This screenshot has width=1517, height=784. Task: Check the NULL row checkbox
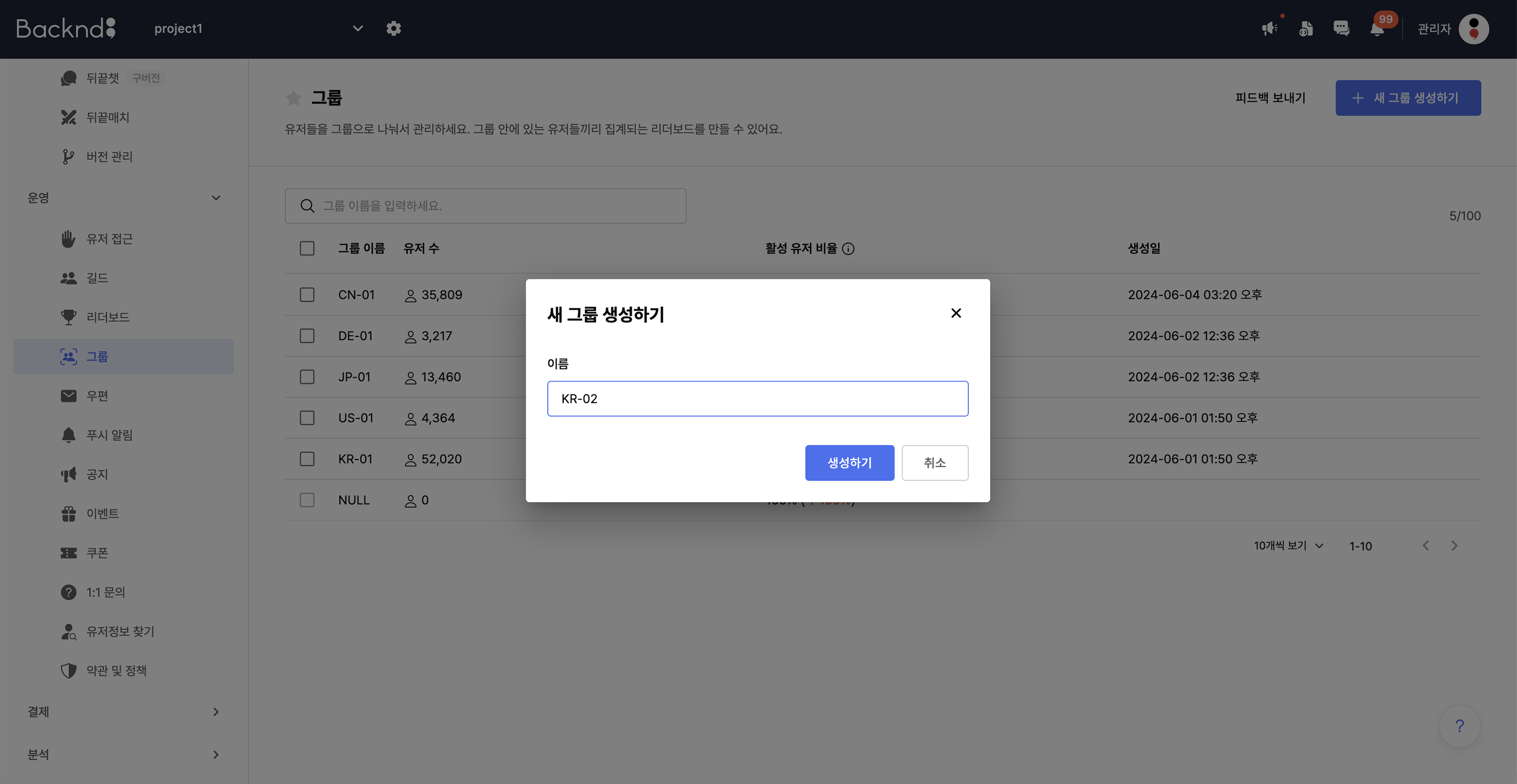307,500
